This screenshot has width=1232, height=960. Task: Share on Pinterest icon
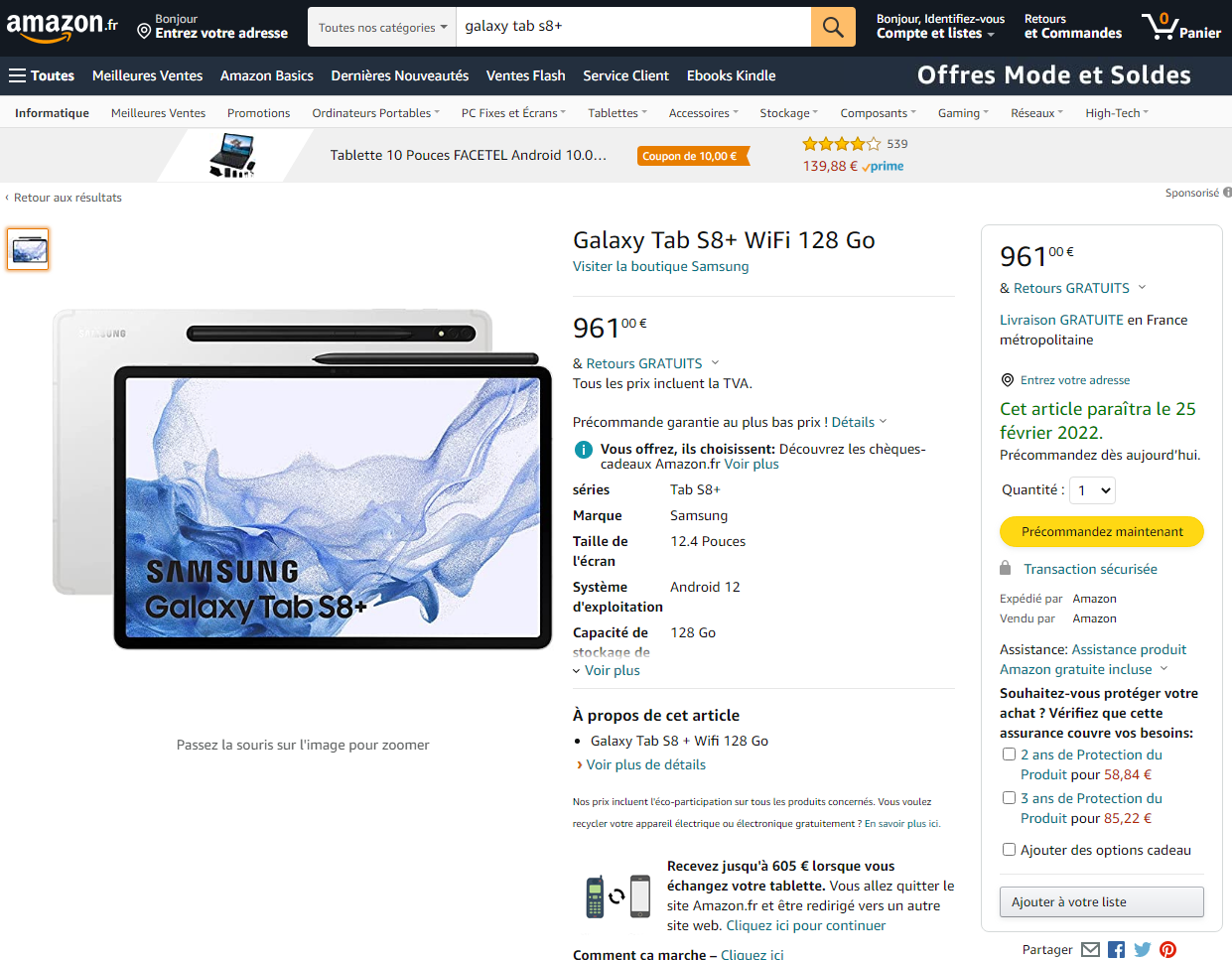1167,949
